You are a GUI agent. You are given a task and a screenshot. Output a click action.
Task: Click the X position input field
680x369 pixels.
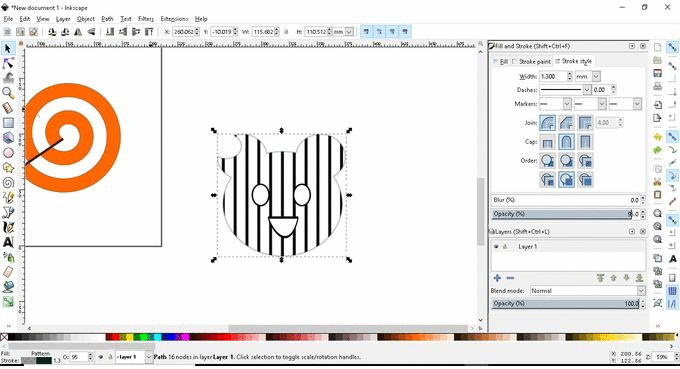pyautogui.click(x=183, y=32)
